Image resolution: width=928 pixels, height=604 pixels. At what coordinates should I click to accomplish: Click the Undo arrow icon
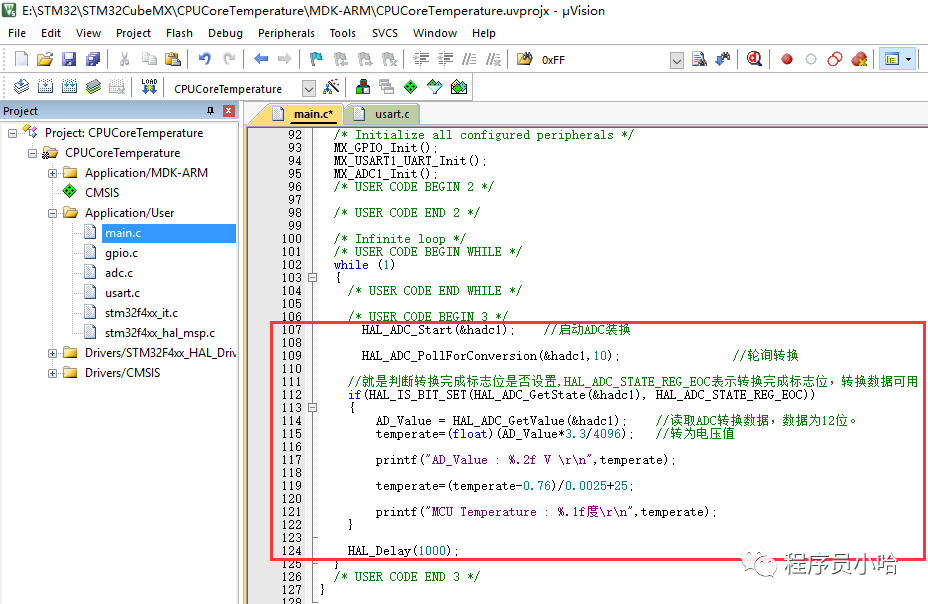tap(204, 60)
